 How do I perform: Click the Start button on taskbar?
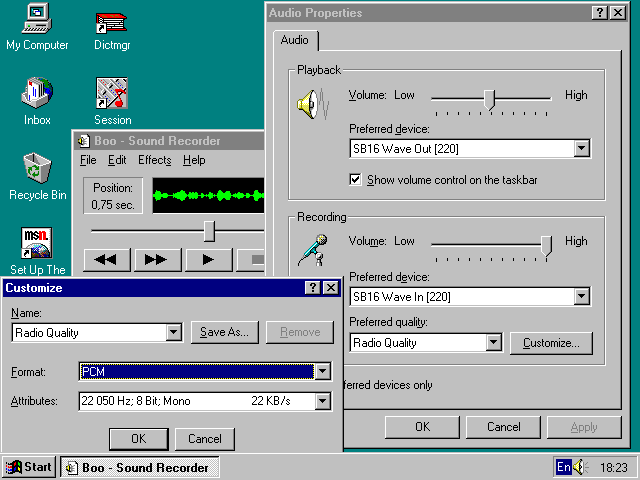point(29,467)
